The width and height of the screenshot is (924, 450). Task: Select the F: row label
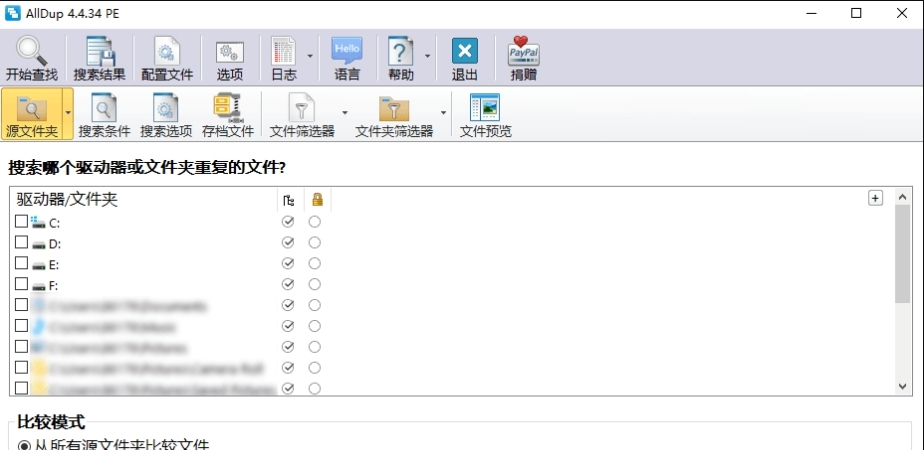click(53, 286)
